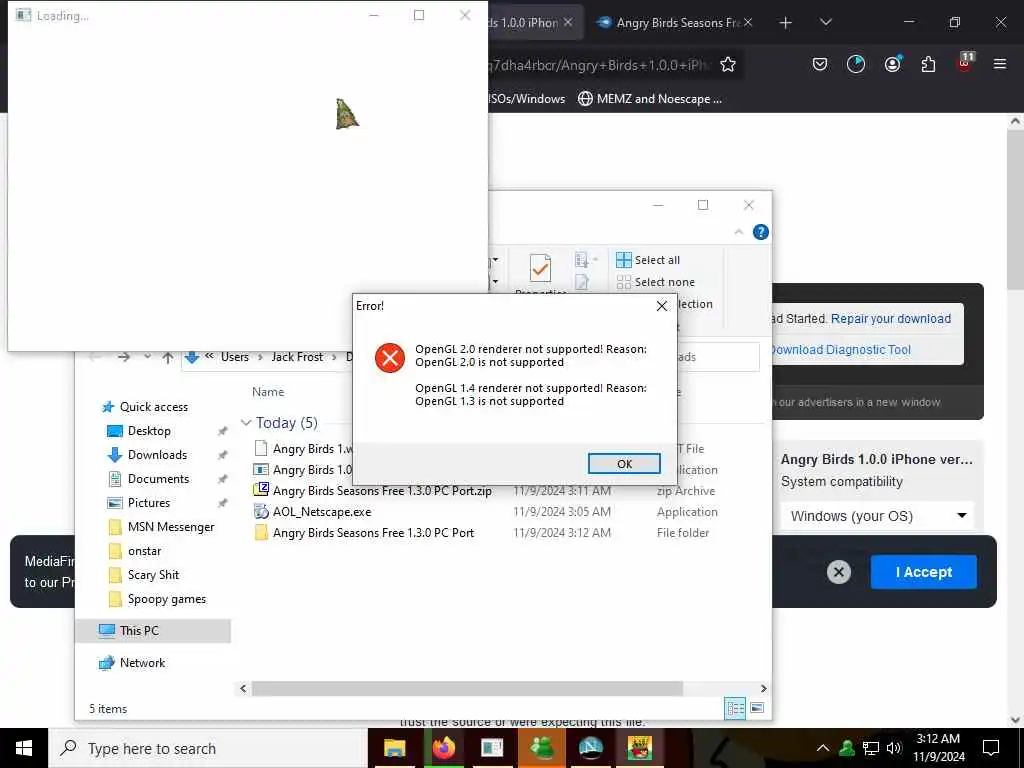This screenshot has height=768, width=1024.
Task: Open a new Firefox tab
Action: point(786,23)
